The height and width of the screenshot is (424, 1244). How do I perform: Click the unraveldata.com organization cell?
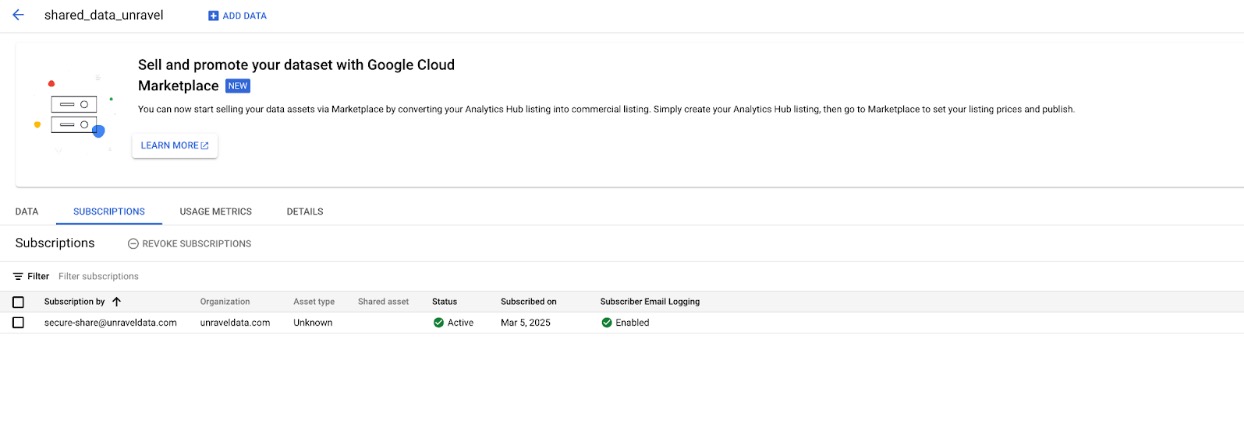pyautogui.click(x=235, y=323)
